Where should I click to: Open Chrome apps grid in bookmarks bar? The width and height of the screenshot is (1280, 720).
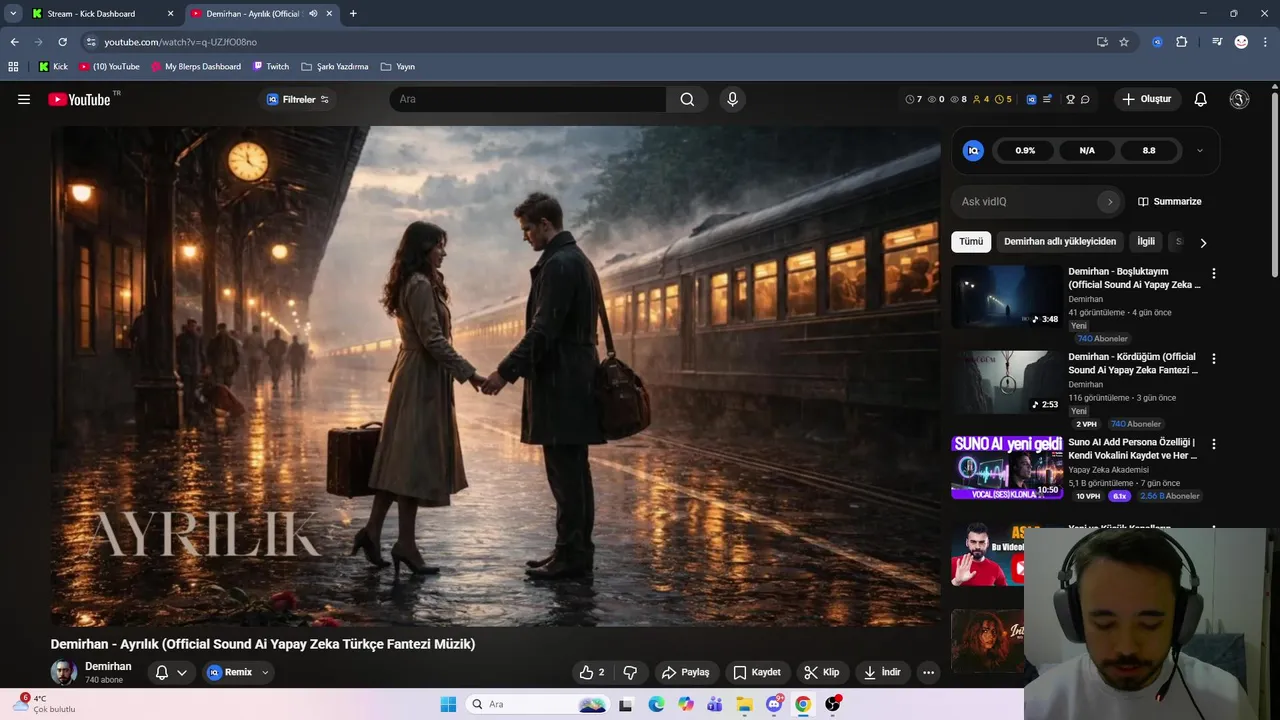click(13, 66)
